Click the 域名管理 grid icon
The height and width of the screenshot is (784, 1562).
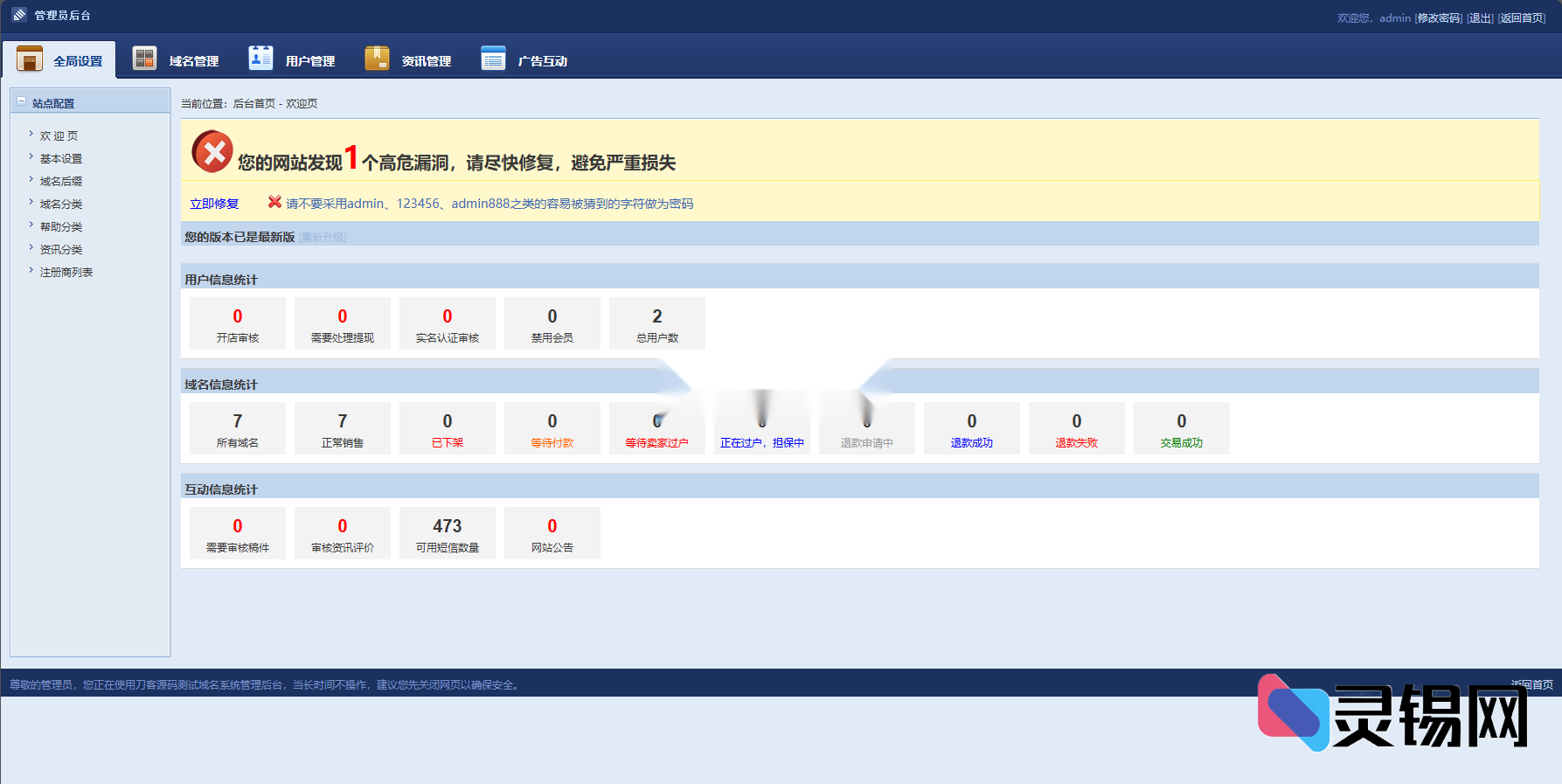tap(144, 58)
